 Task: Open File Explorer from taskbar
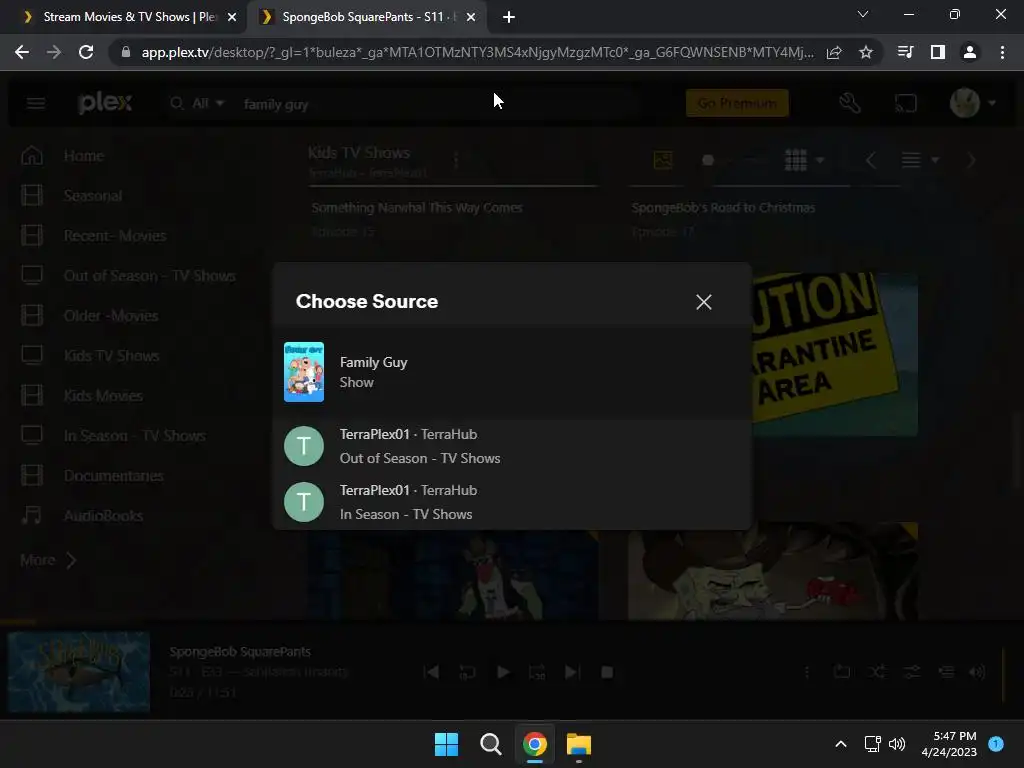[x=579, y=744]
